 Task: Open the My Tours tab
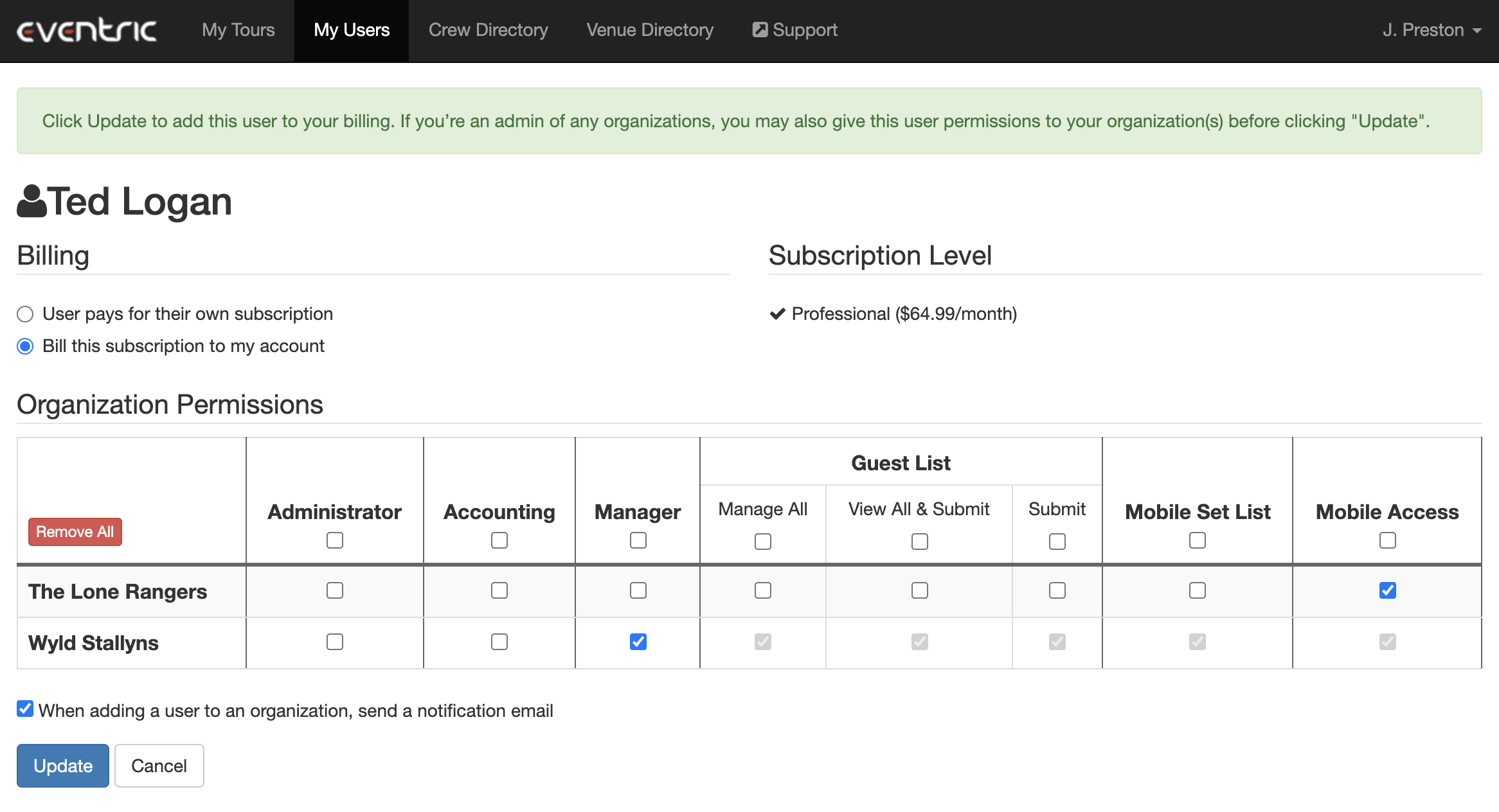tap(238, 30)
